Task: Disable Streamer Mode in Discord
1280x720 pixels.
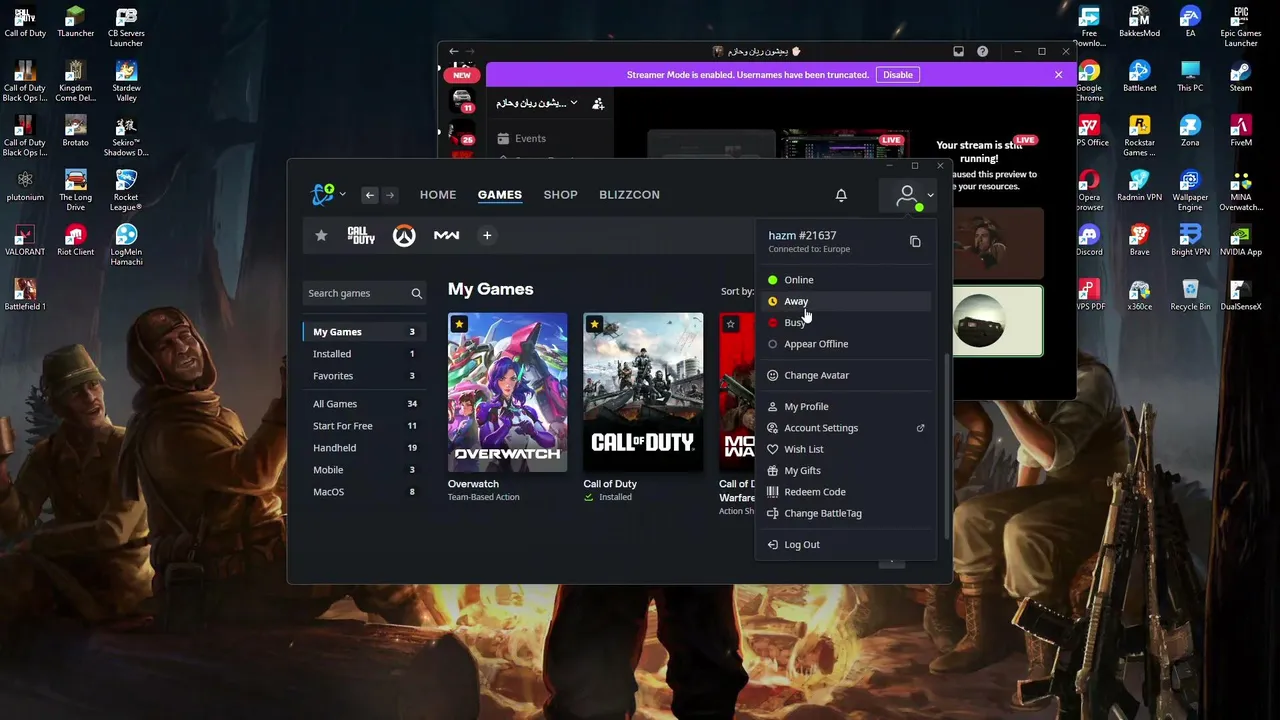Action: click(897, 75)
